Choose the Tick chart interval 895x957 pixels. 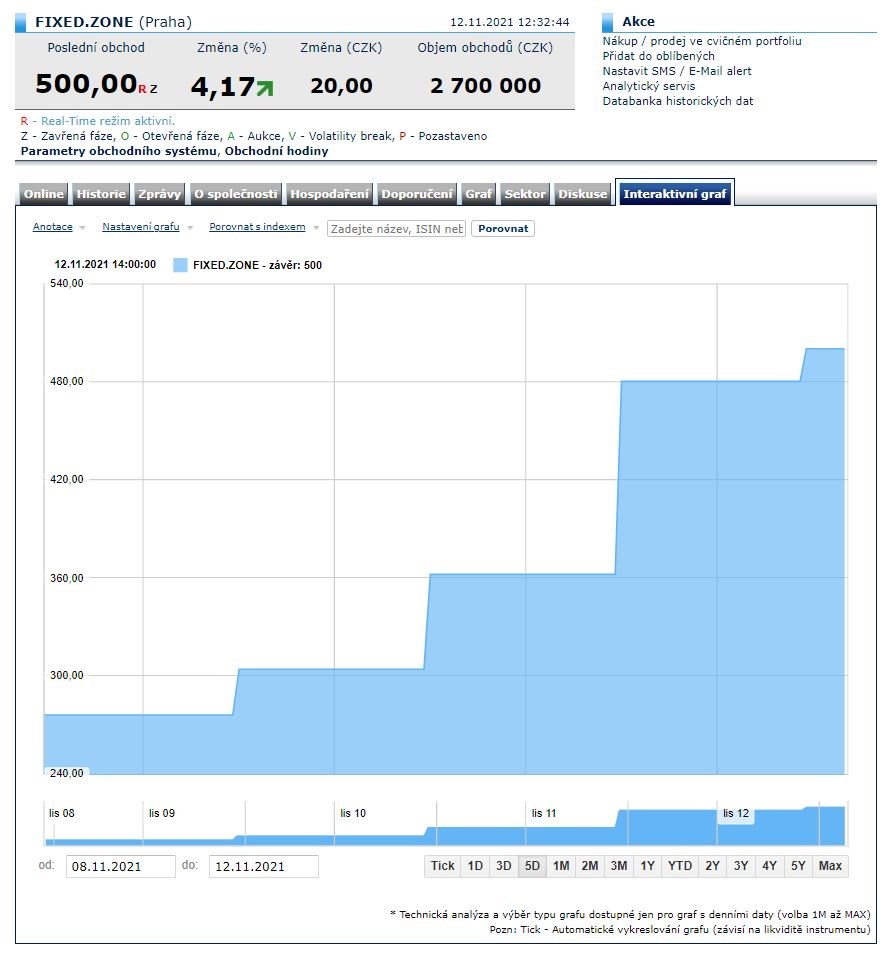tap(442, 866)
